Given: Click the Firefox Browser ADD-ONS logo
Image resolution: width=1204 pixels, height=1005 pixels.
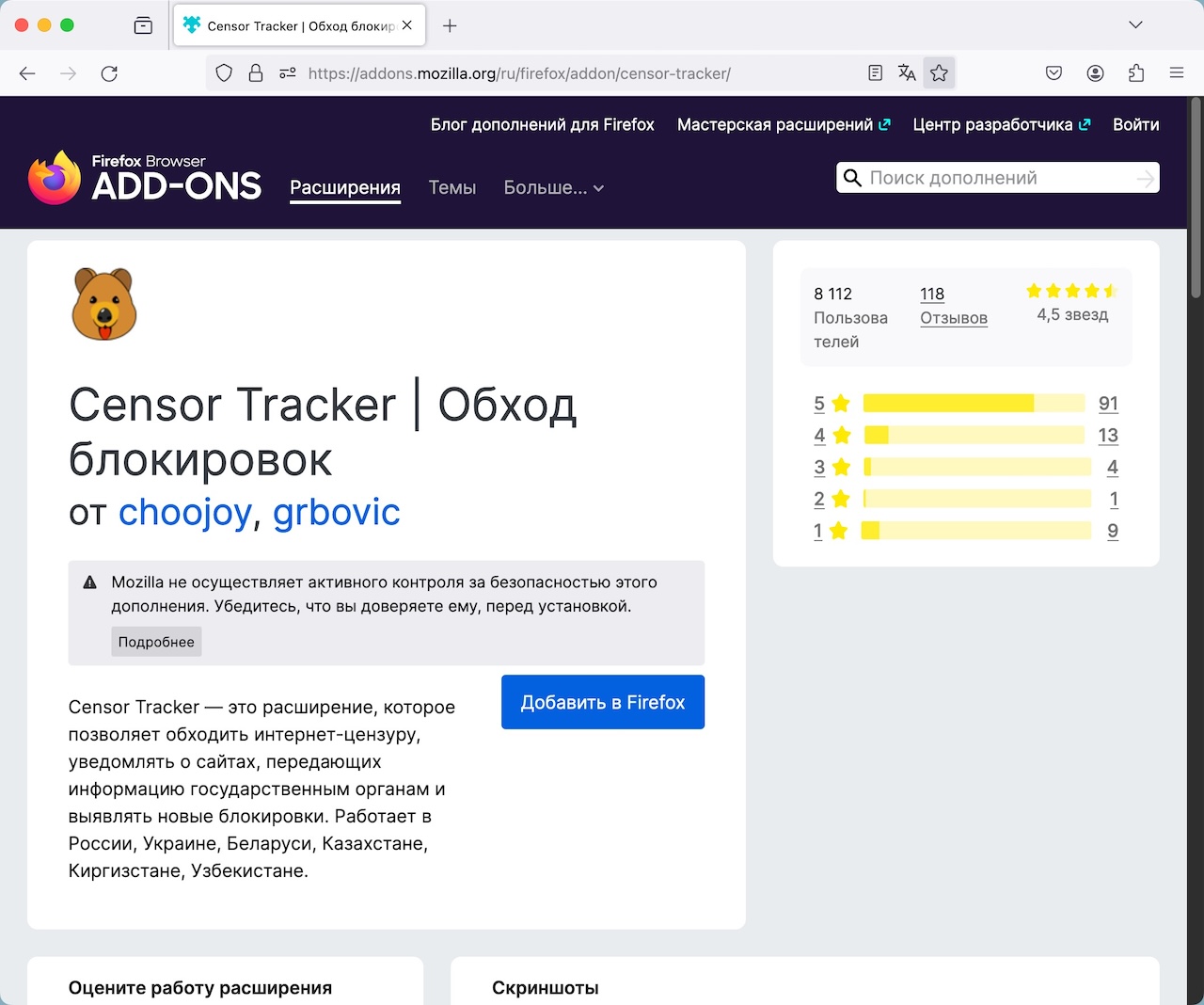Looking at the screenshot, I should (145, 177).
